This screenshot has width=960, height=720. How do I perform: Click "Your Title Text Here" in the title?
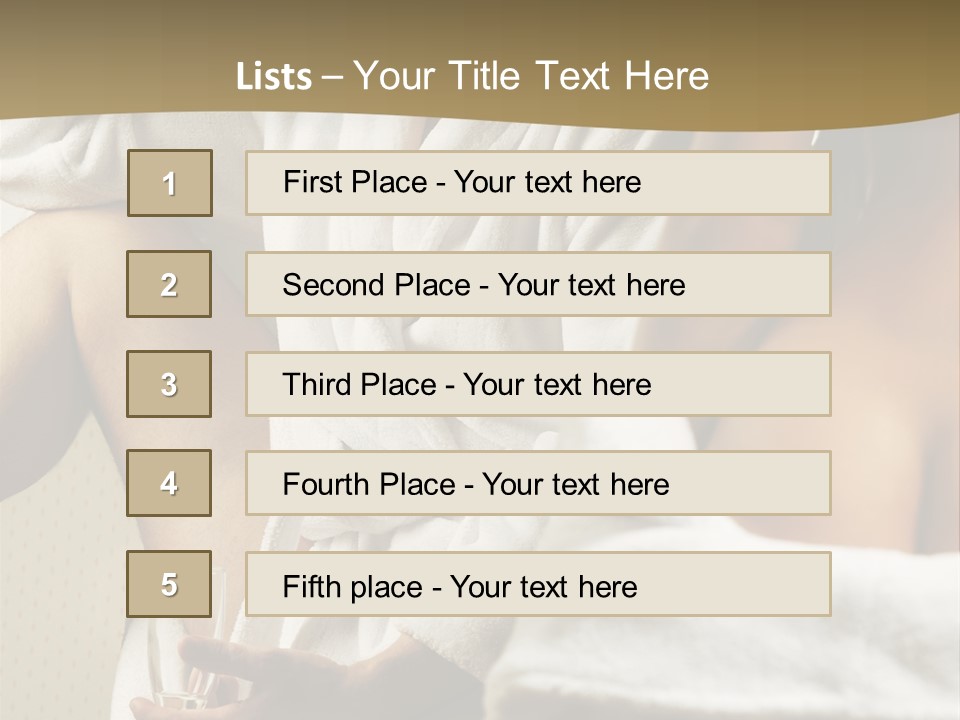tap(531, 76)
